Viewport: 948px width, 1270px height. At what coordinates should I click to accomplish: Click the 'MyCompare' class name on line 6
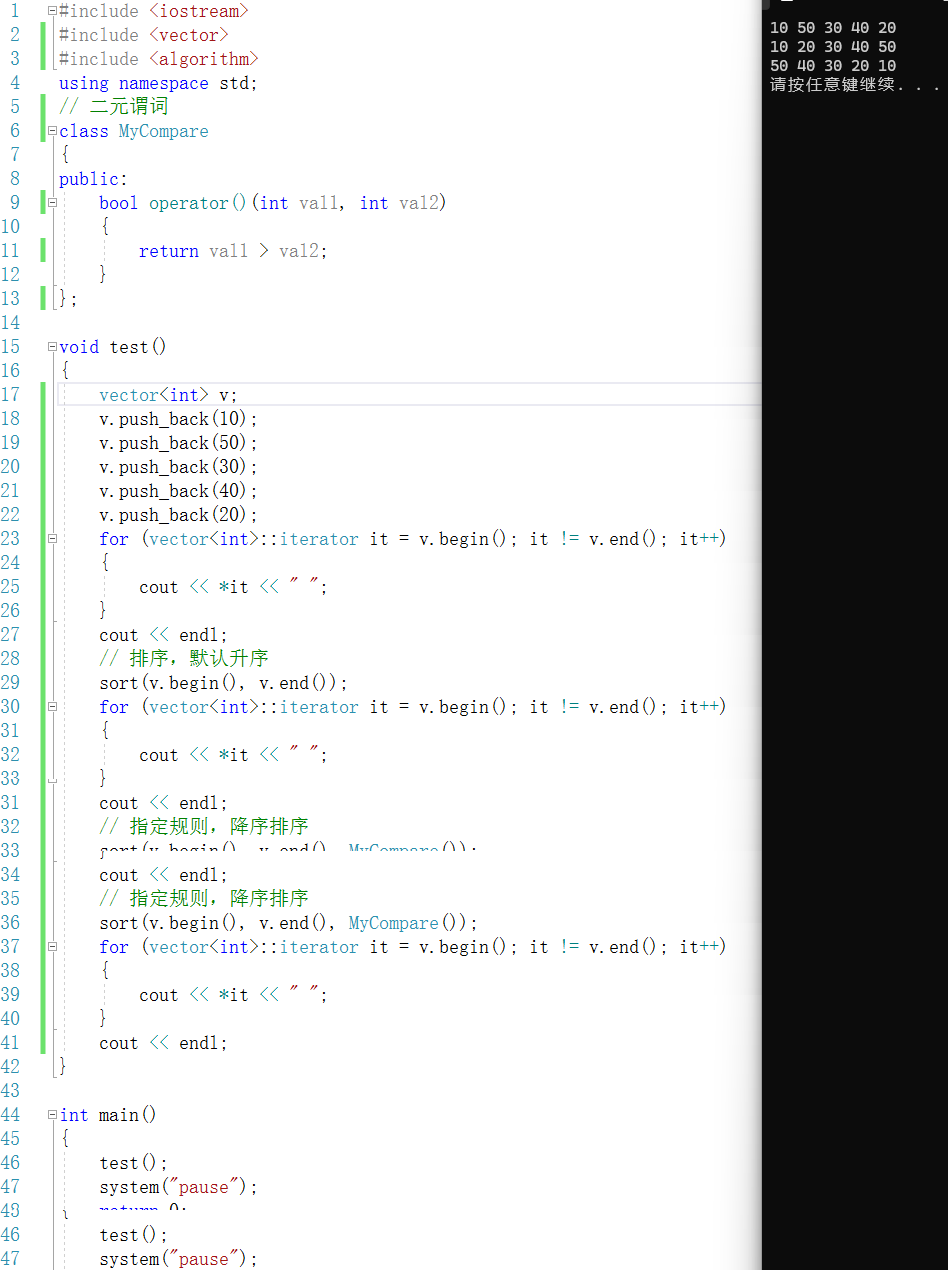click(163, 131)
